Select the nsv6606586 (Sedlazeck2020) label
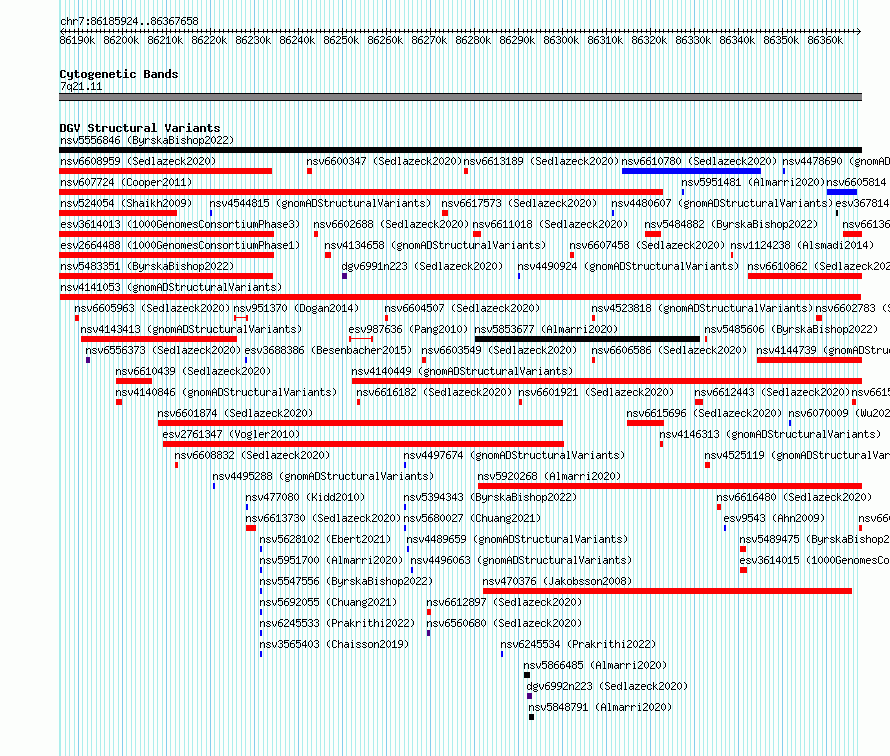890x756 pixels. click(x=669, y=350)
